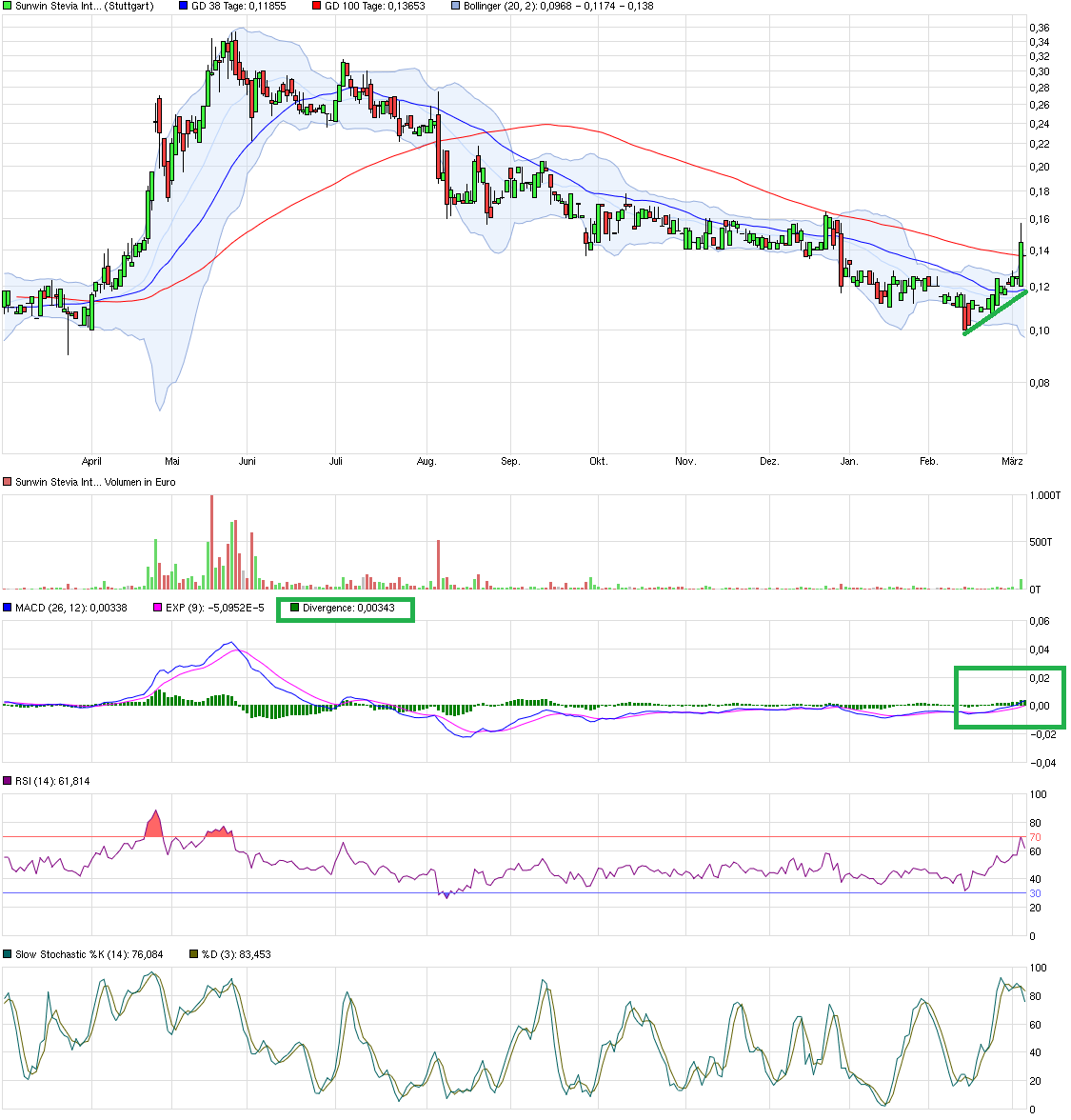Click the 'Aug.' label on the time axis
Viewport: 1071px width, 1120px height.
(x=426, y=461)
